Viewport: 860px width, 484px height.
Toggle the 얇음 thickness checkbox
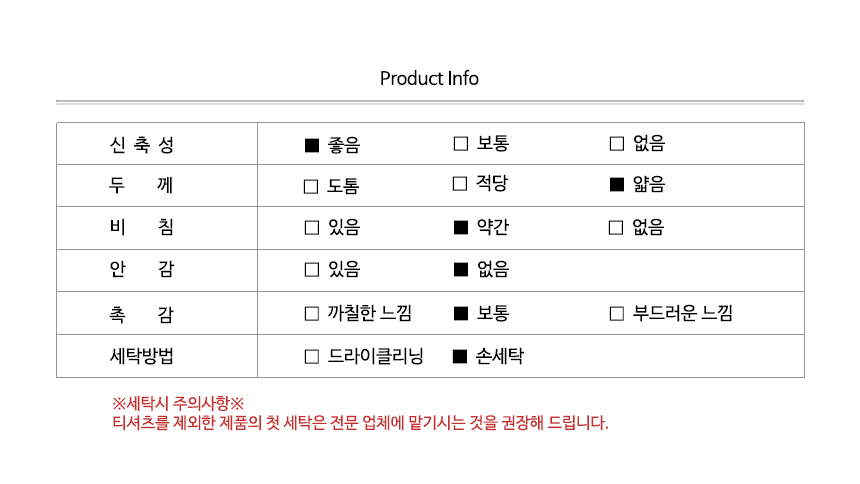pos(617,184)
